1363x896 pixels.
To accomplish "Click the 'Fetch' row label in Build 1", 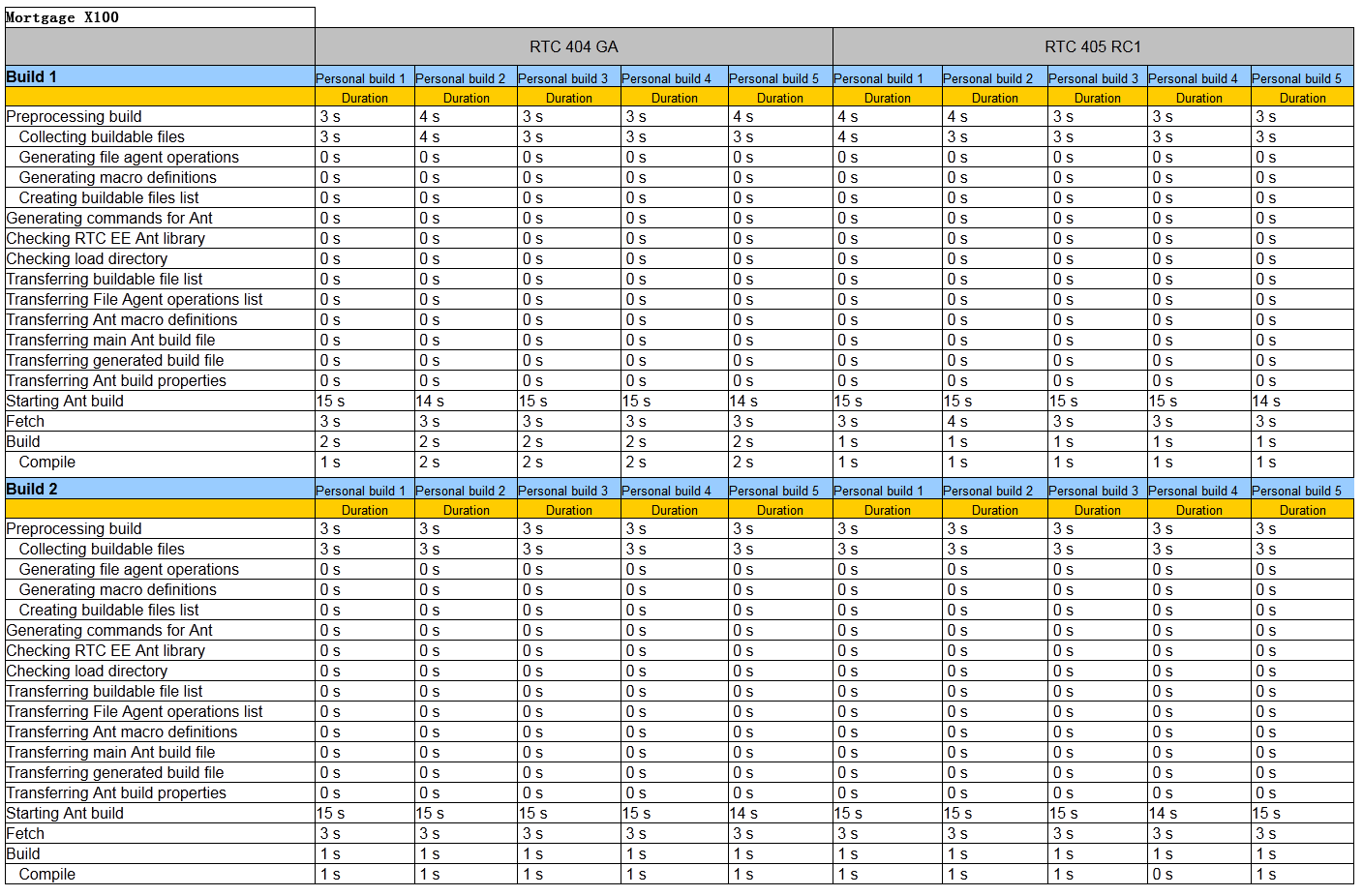I will [25, 421].
